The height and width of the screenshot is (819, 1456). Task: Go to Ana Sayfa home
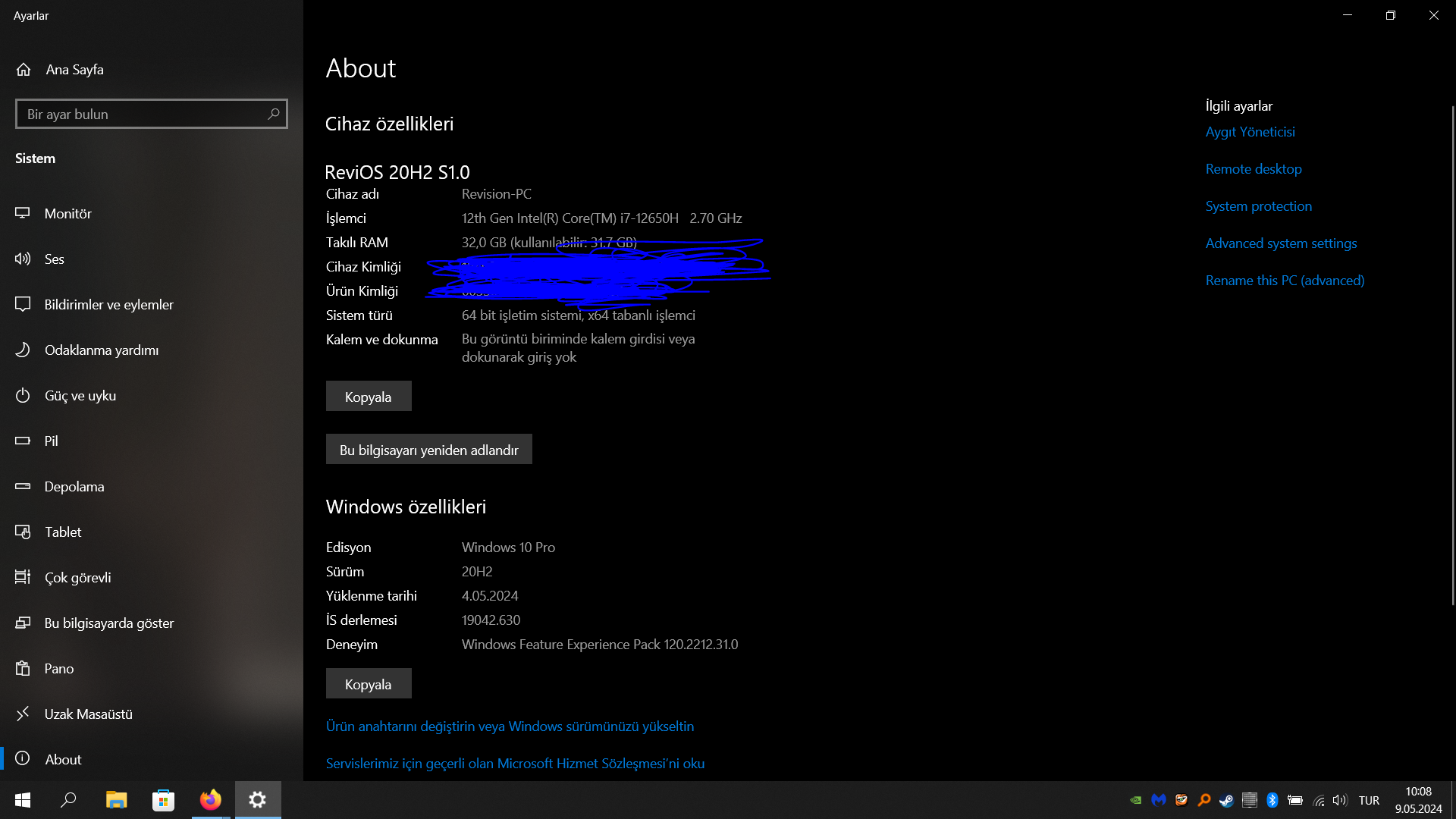coord(74,70)
